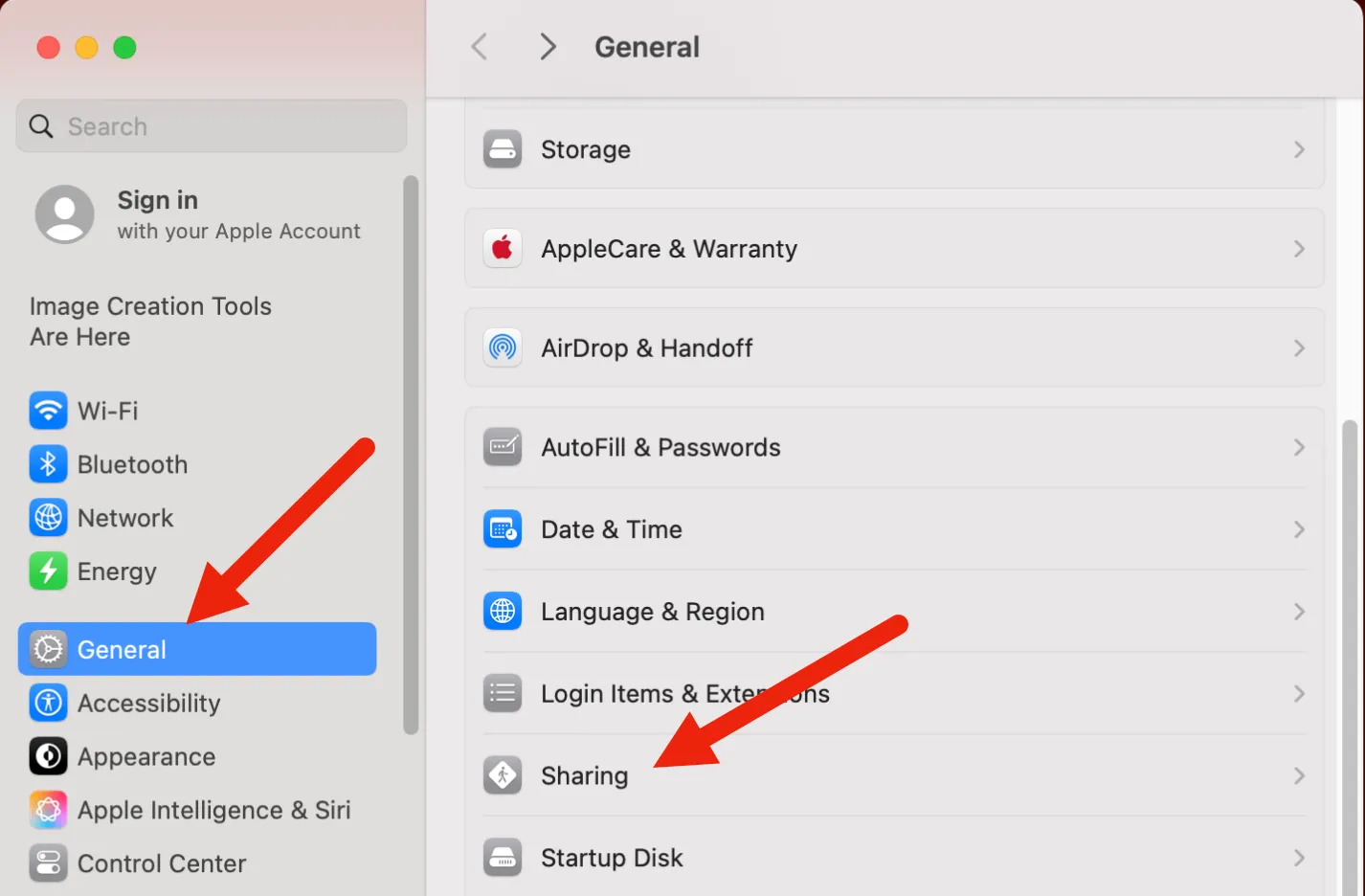Image resolution: width=1365 pixels, height=896 pixels.
Task: Click the green full-screen button
Action: tap(124, 47)
